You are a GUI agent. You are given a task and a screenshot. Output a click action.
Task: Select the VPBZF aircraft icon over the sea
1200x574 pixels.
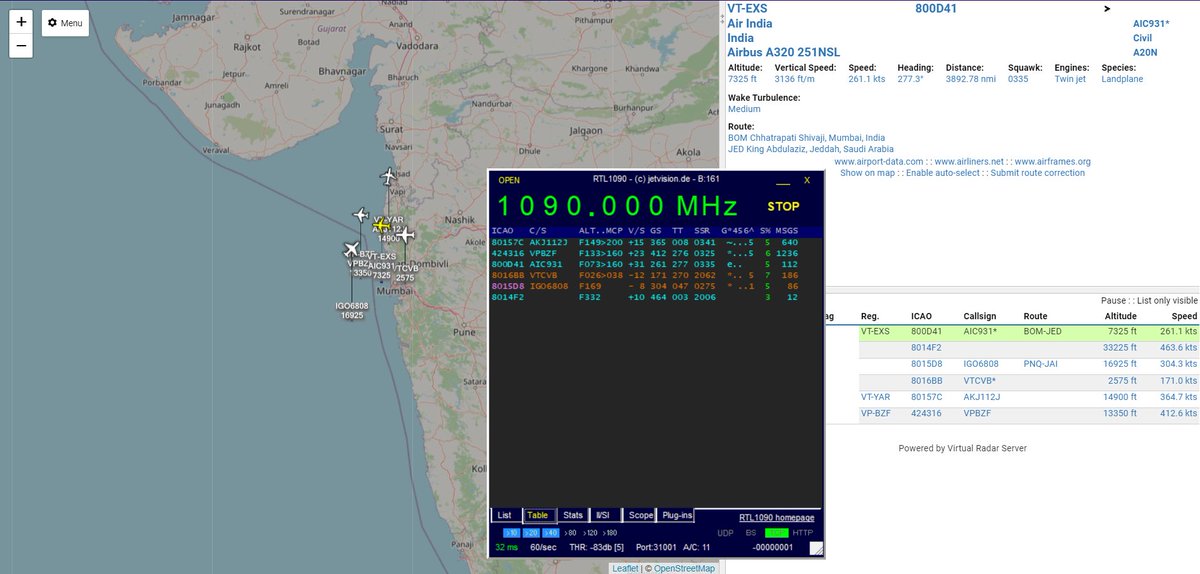(361, 215)
